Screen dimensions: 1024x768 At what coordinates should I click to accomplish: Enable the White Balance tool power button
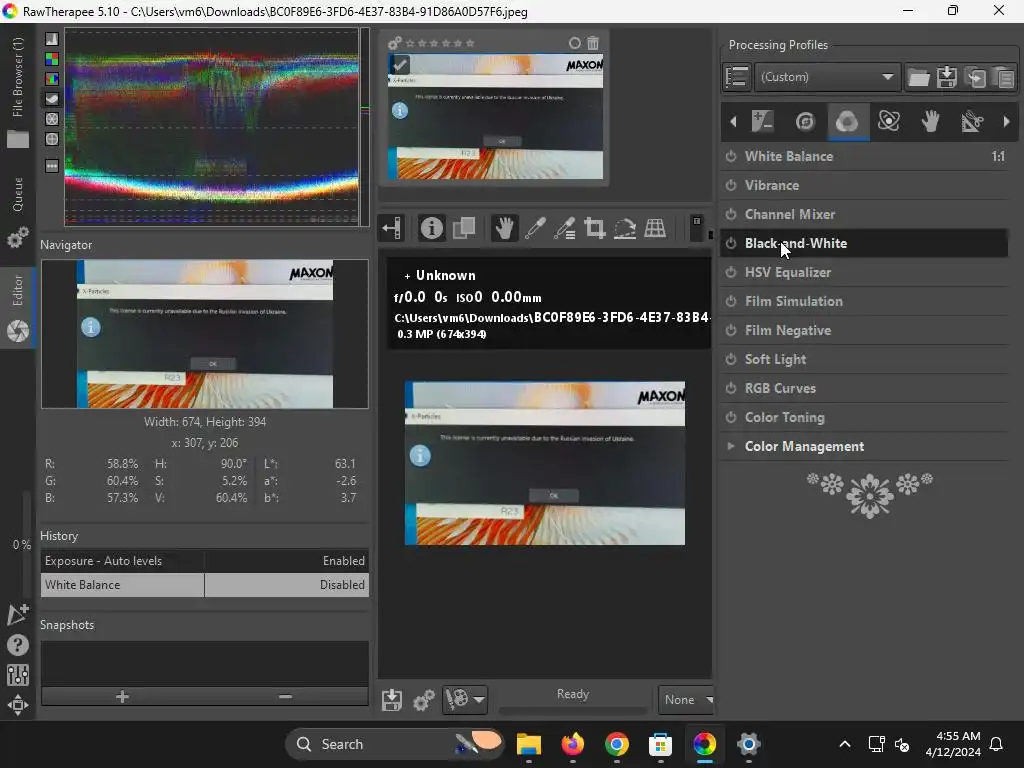tap(731, 156)
